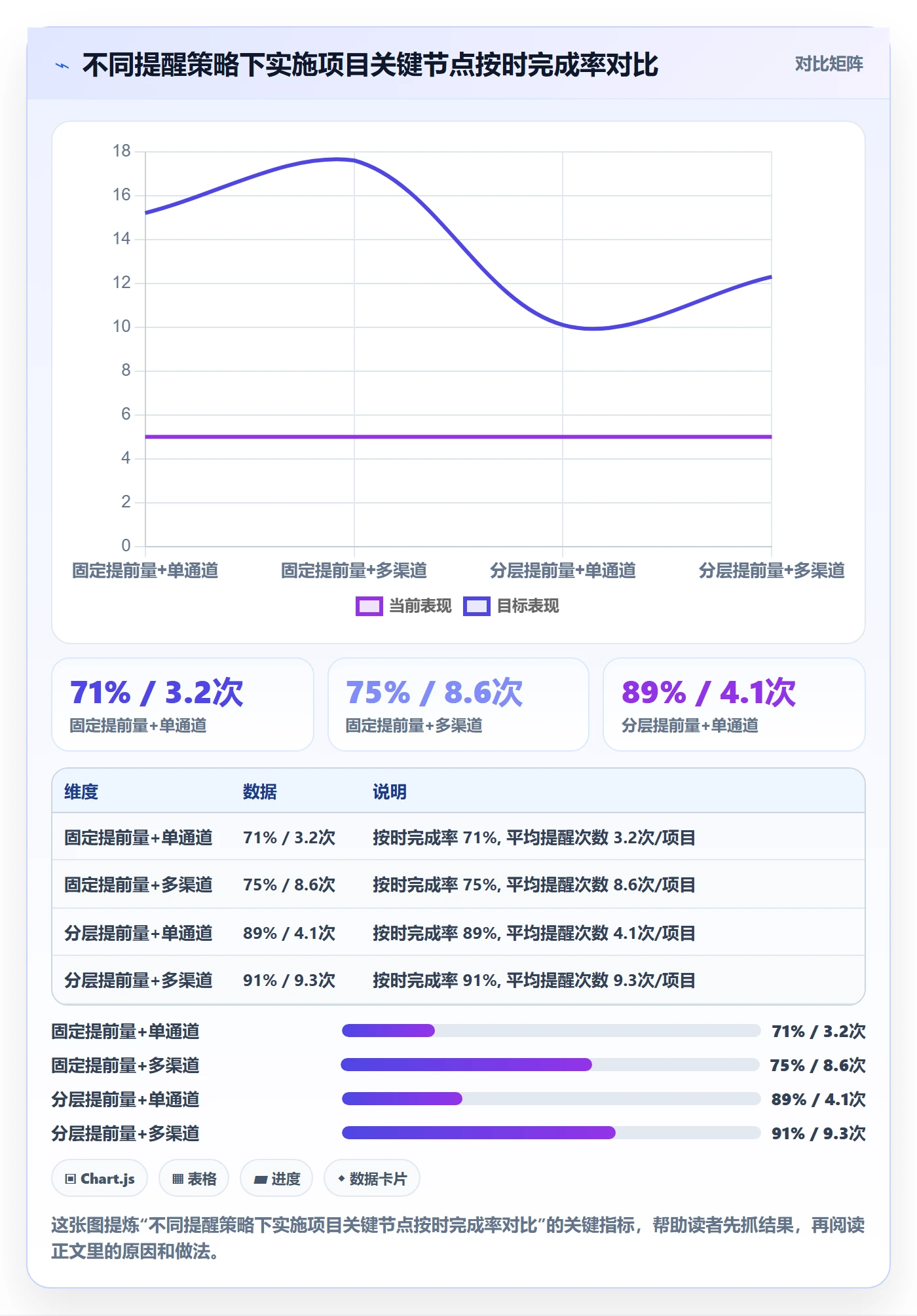Toggle the 当前表现 legend swatch
This screenshot has width=917, height=1316.
pyautogui.click(x=369, y=606)
